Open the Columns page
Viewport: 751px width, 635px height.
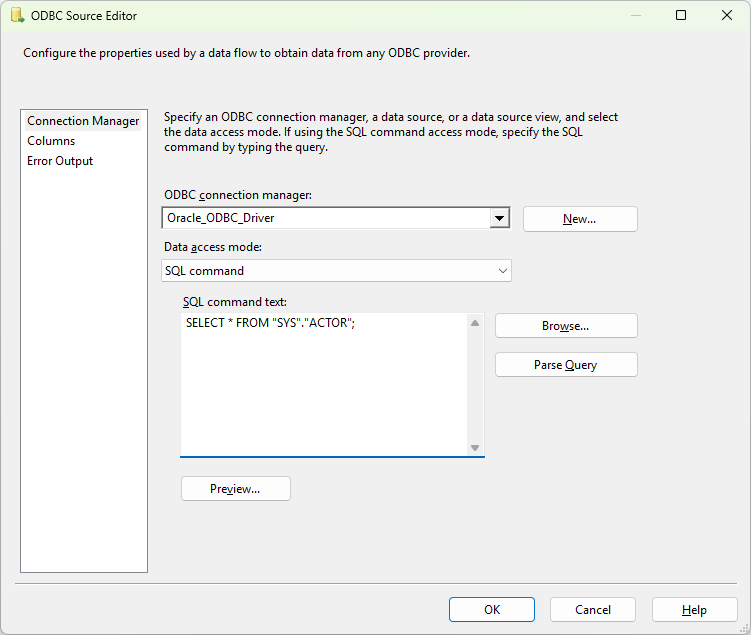[51, 141]
